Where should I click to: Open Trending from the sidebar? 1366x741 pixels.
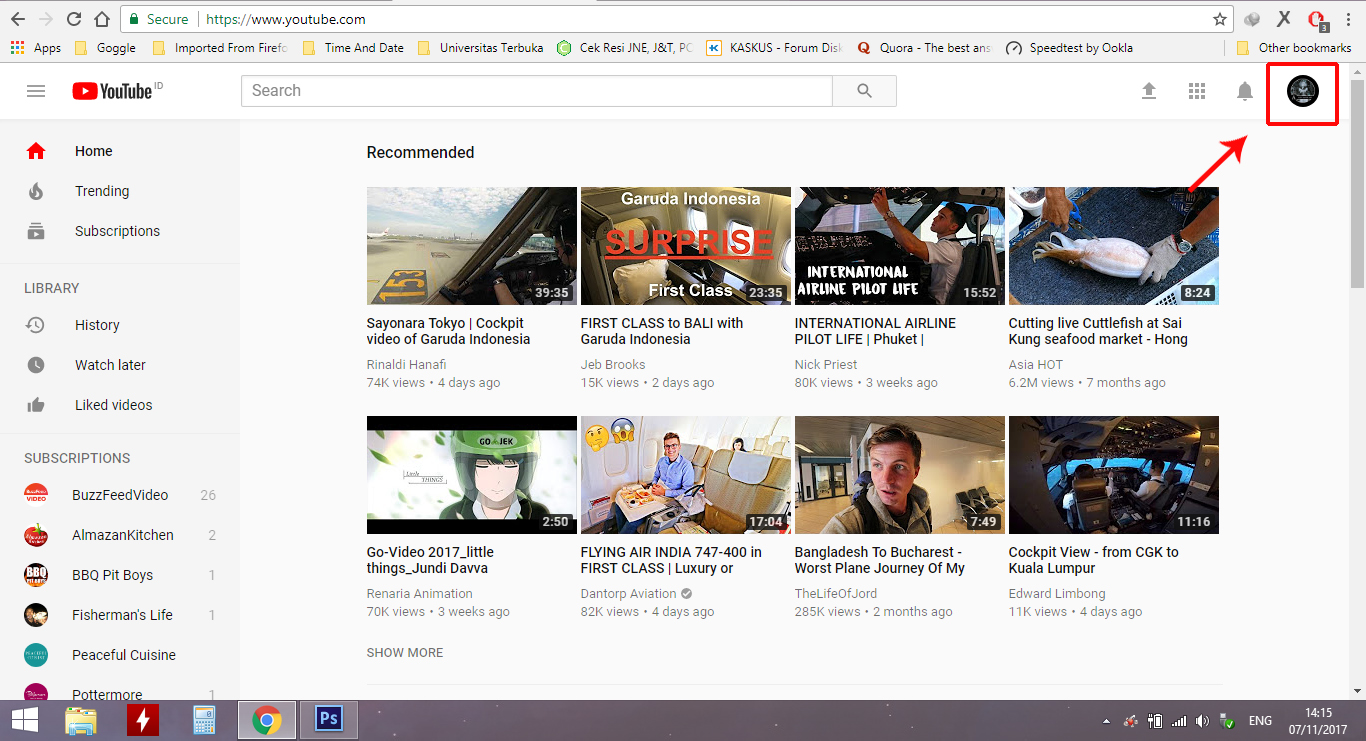pyautogui.click(x=101, y=191)
